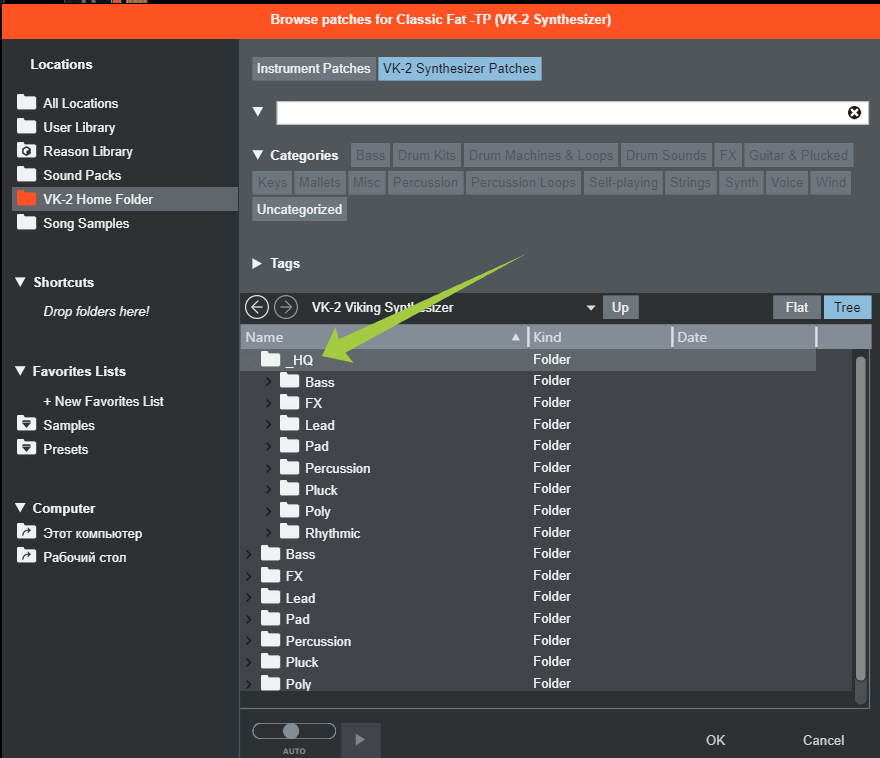Select the Poly folder row under _HQ

click(x=528, y=511)
